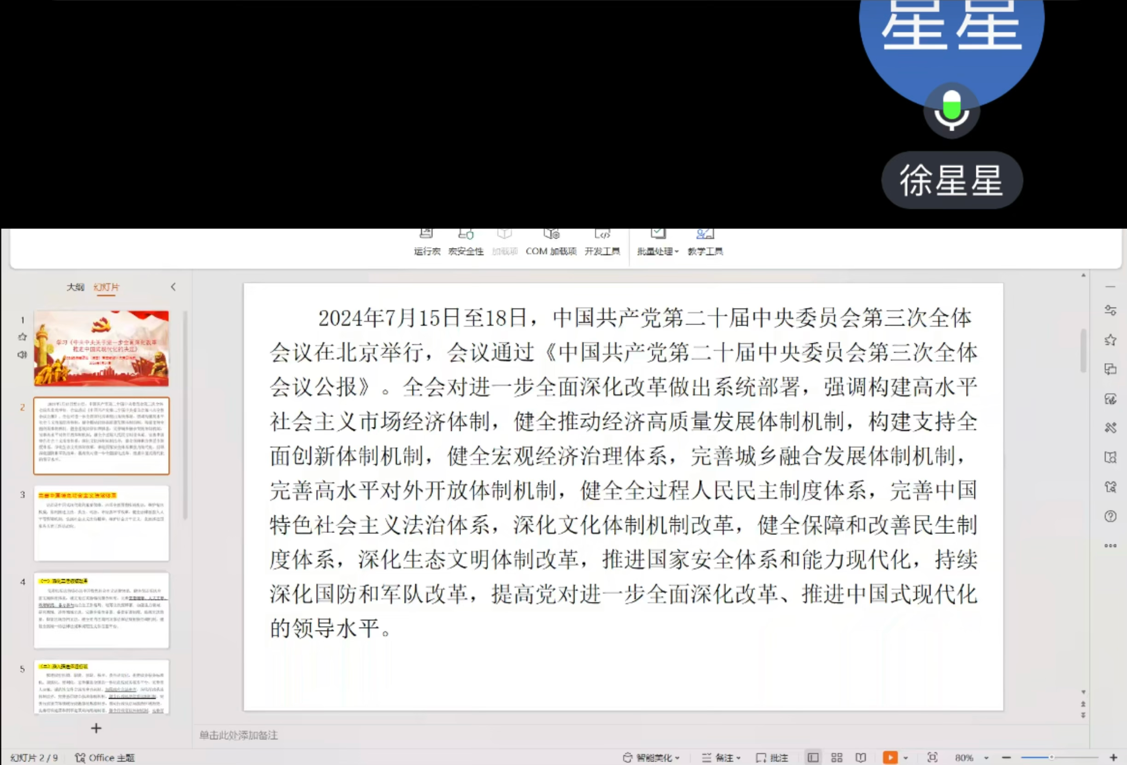Switch to the 大纲 outline tab
Screen dimensions: 1127x765
(75, 287)
